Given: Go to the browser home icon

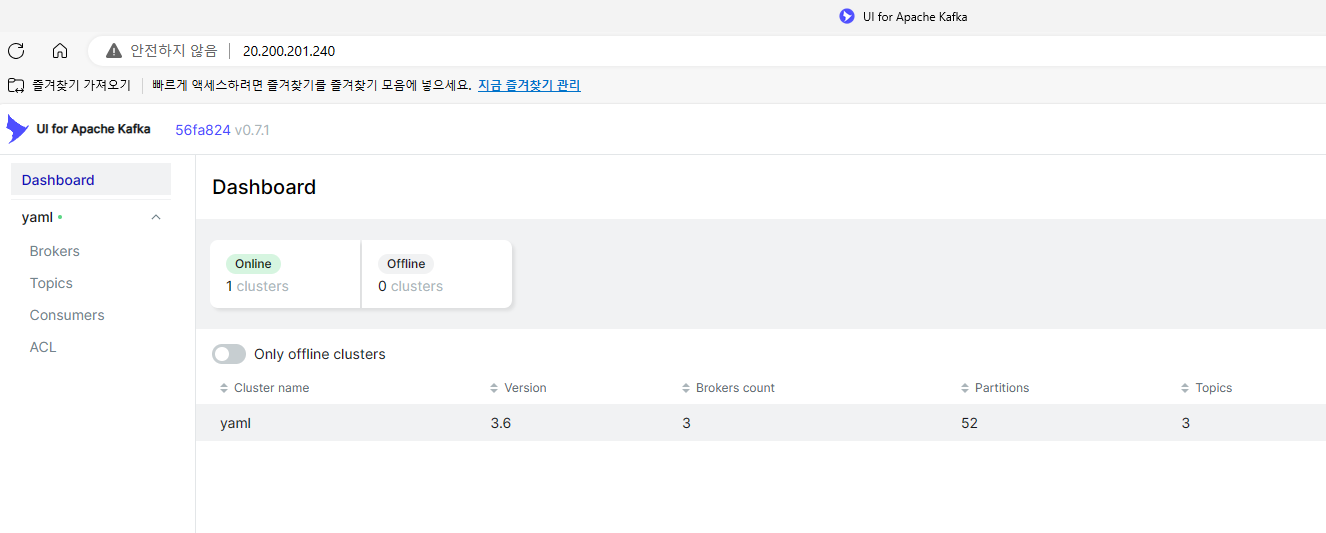Looking at the screenshot, I should coord(60,51).
